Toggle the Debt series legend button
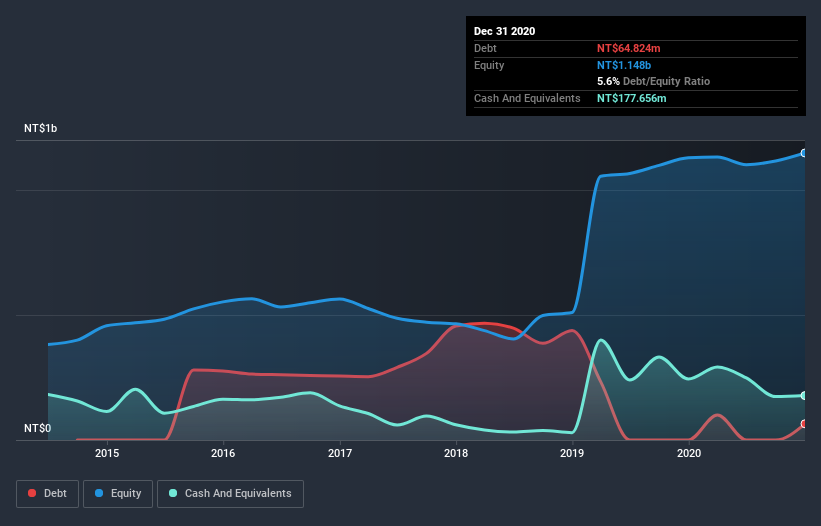 pos(48,494)
